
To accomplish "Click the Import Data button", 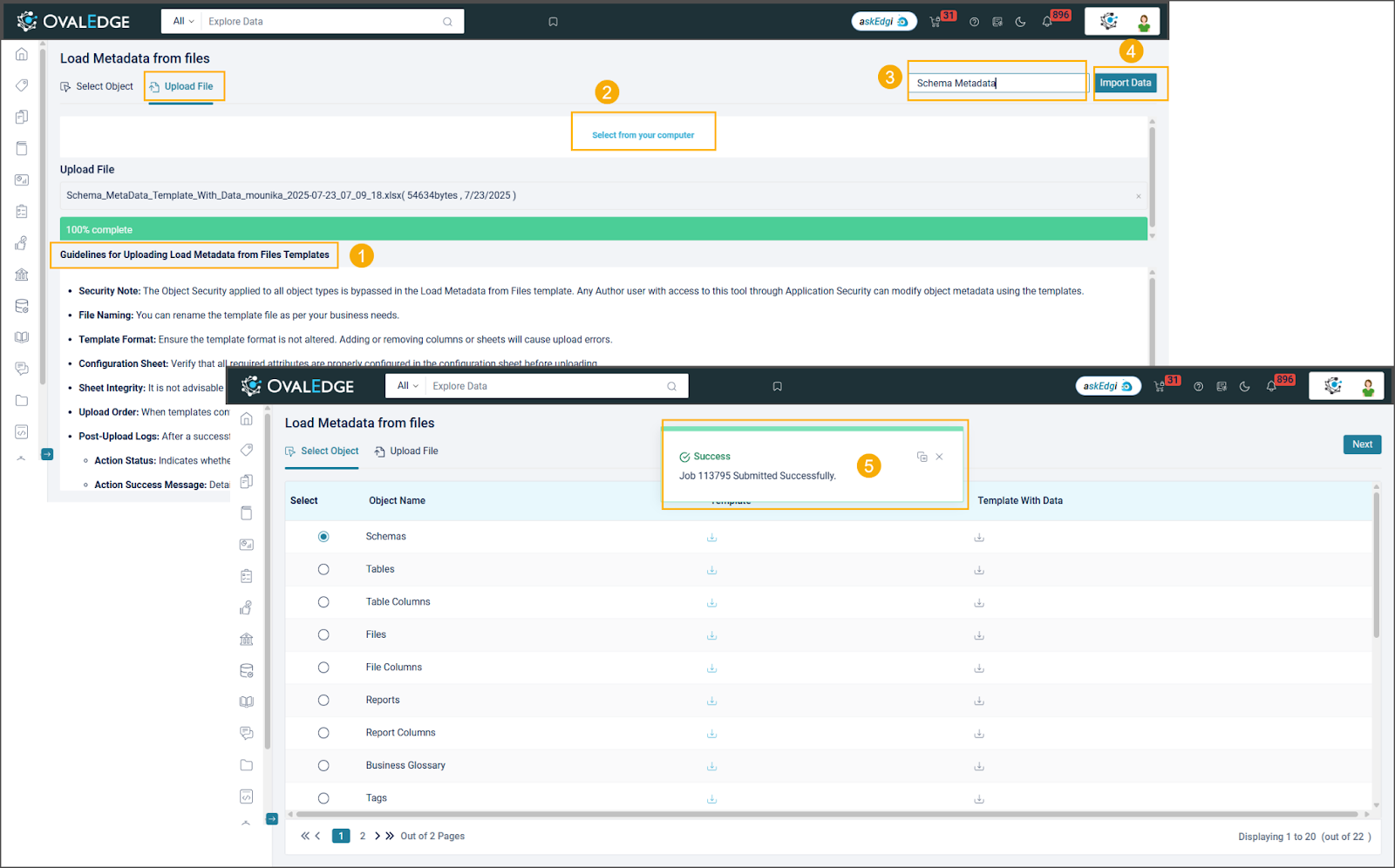I will coord(1126,83).
